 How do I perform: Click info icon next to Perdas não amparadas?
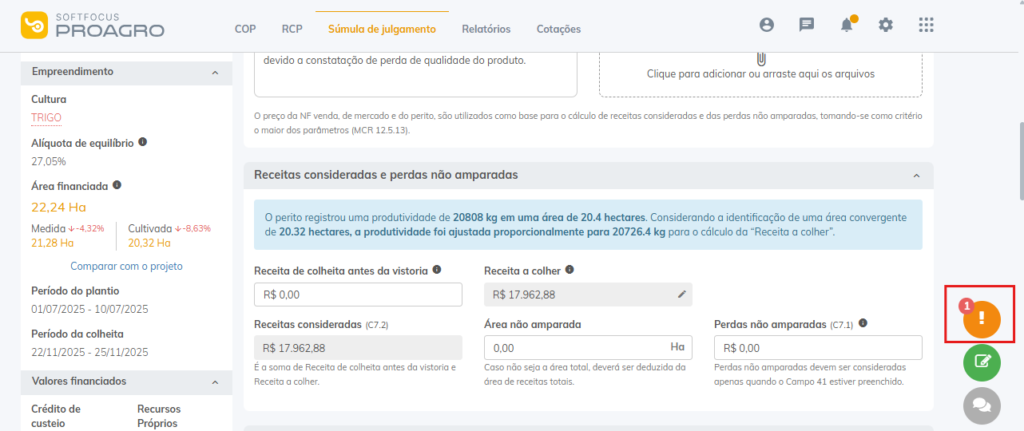pos(862,324)
